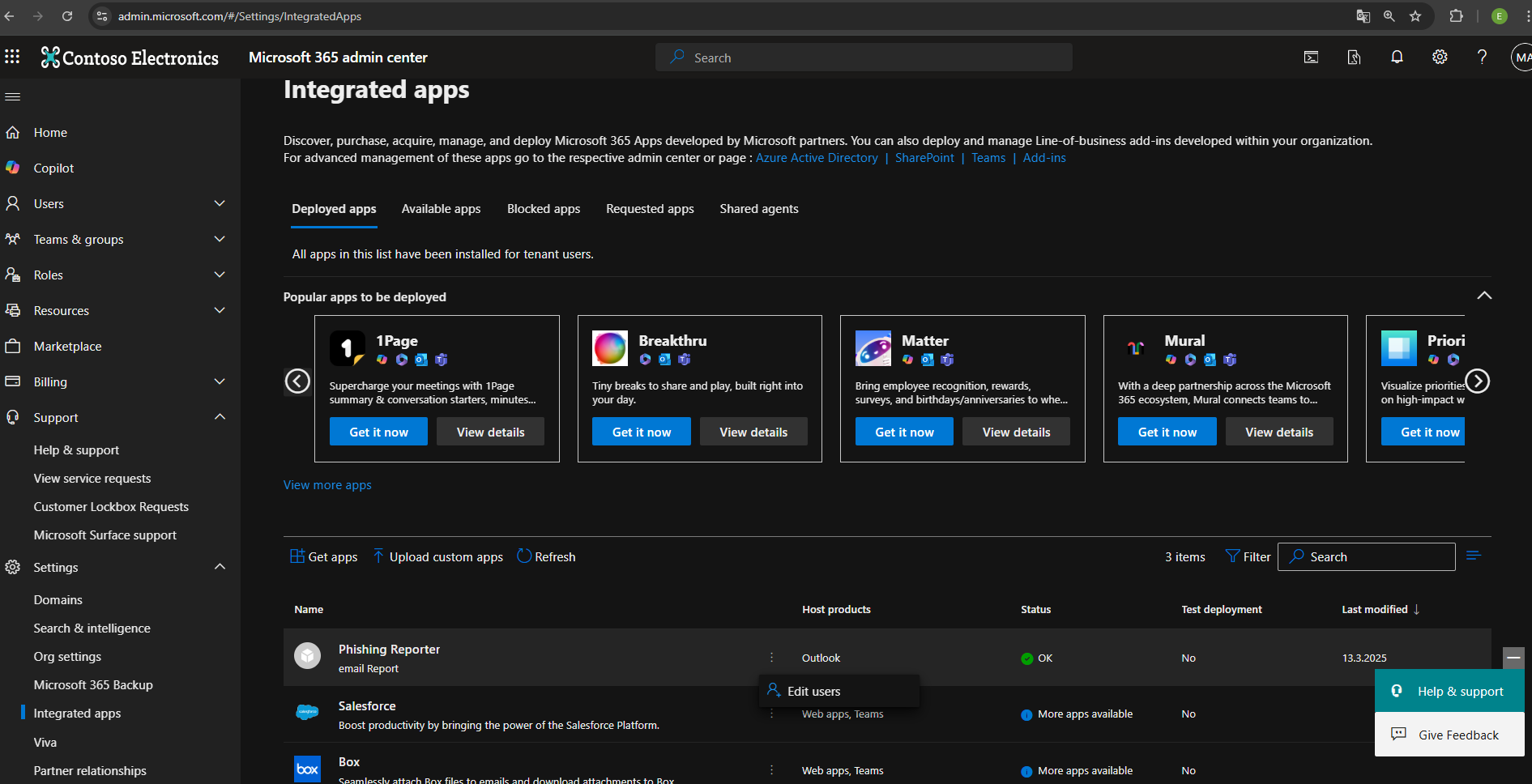1532x784 pixels.
Task: Go to previous popular apps carousel arrow
Action: click(297, 381)
